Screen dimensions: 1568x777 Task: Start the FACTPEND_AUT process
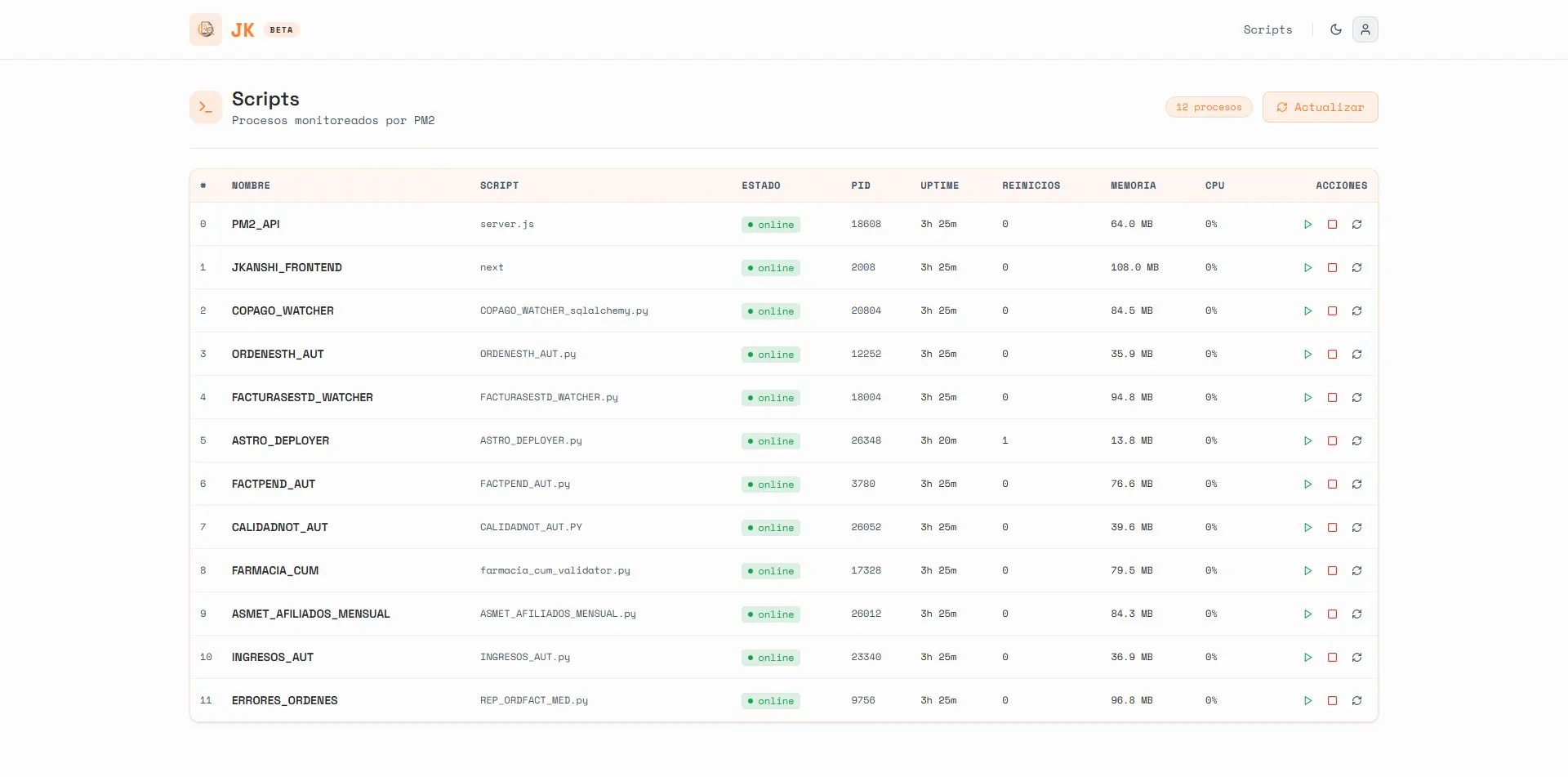(x=1307, y=484)
